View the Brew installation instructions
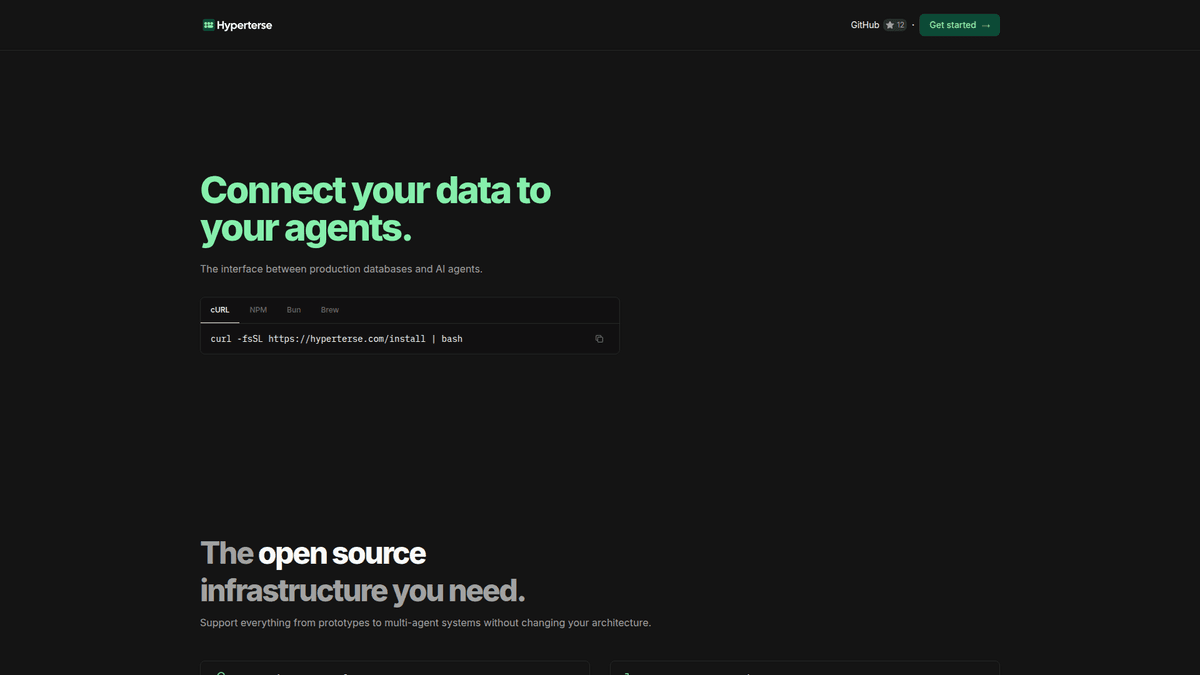This screenshot has width=1200, height=675. coord(329,309)
